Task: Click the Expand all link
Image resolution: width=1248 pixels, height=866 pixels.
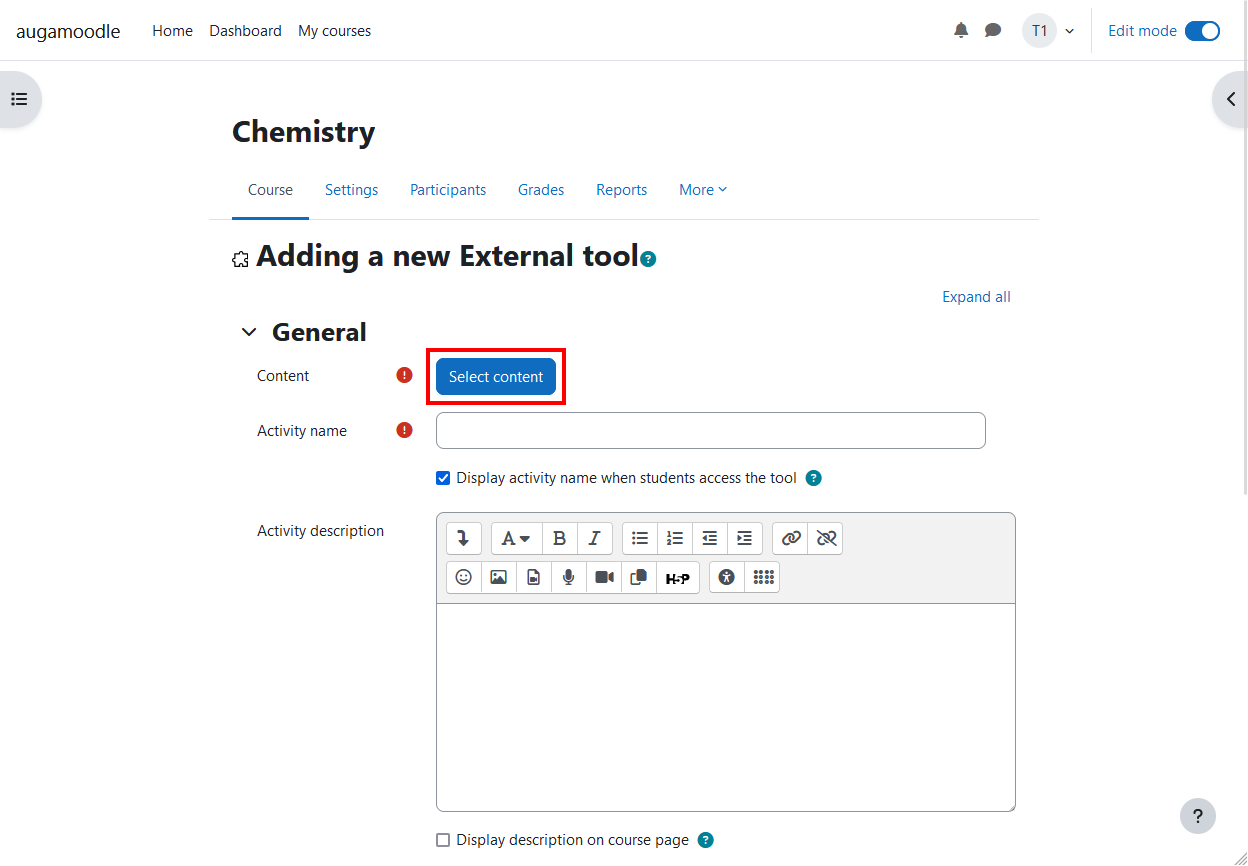Action: click(x=976, y=297)
